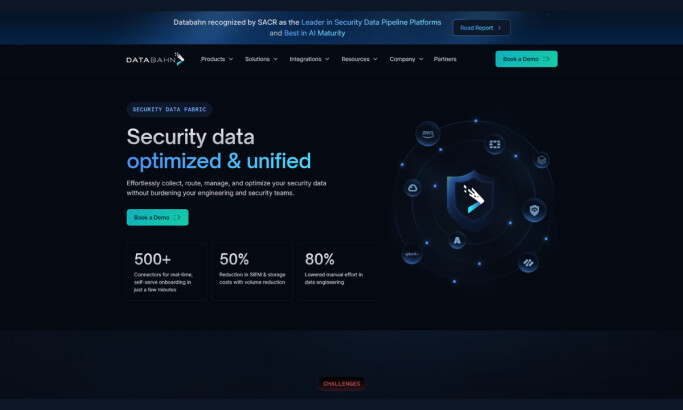Click the shield badge icon on the orbit

(534, 210)
